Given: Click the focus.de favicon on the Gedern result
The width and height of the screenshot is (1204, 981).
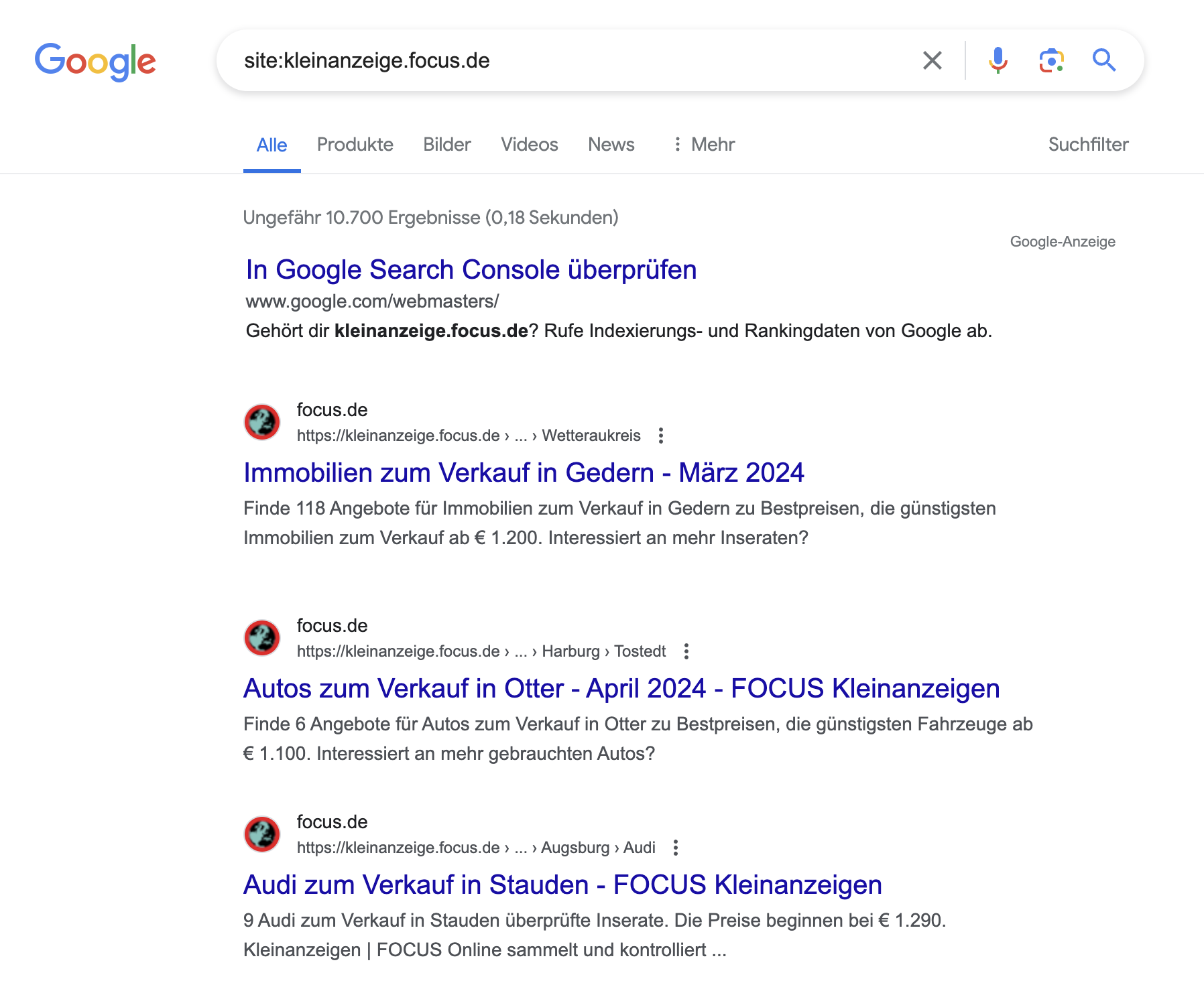Looking at the screenshot, I should pos(261,423).
